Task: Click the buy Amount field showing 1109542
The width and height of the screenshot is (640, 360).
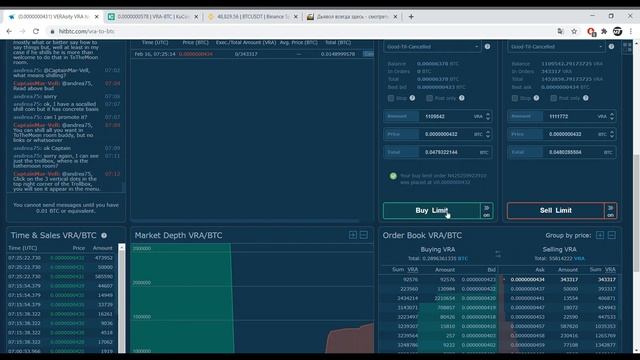Action: pos(437,116)
